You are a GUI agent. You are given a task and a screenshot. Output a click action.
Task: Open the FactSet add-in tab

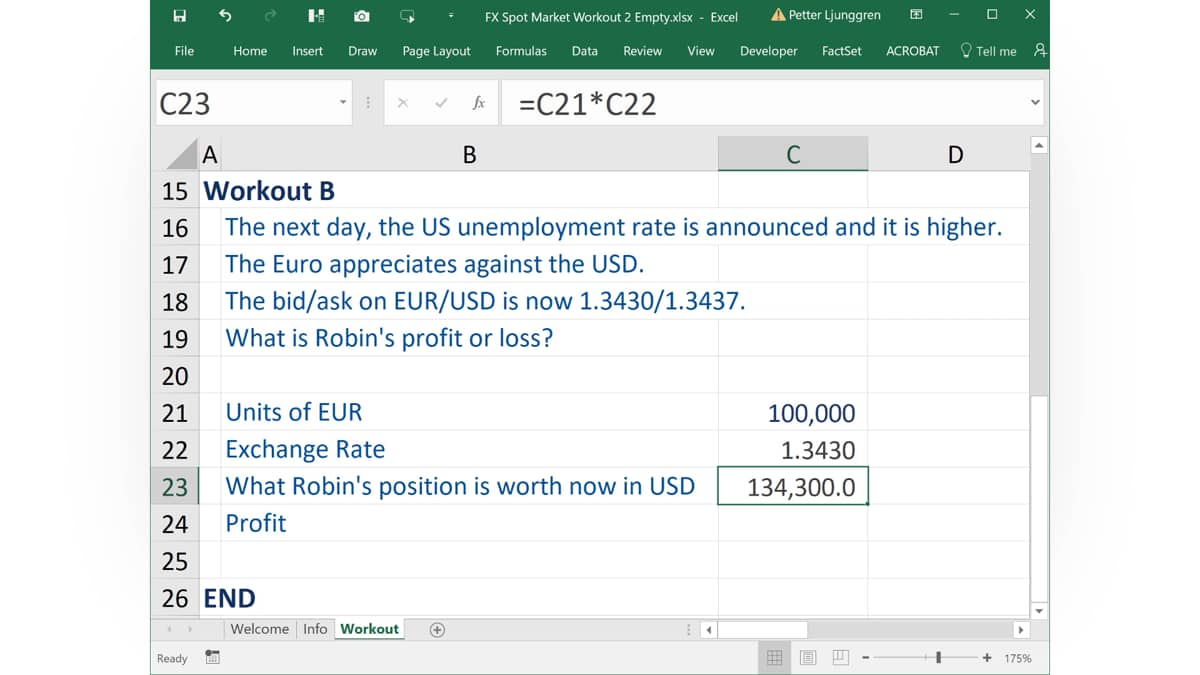coord(841,51)
